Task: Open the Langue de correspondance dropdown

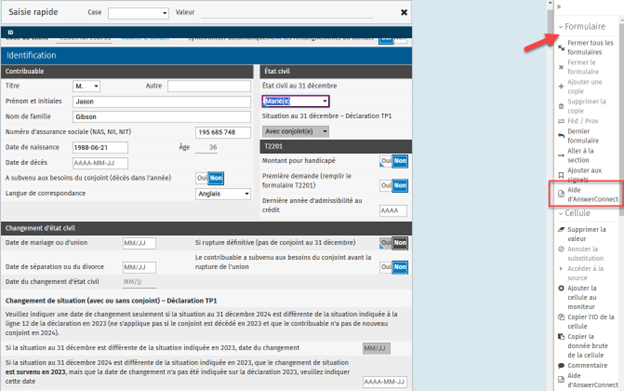Action: tap(223, 194)
